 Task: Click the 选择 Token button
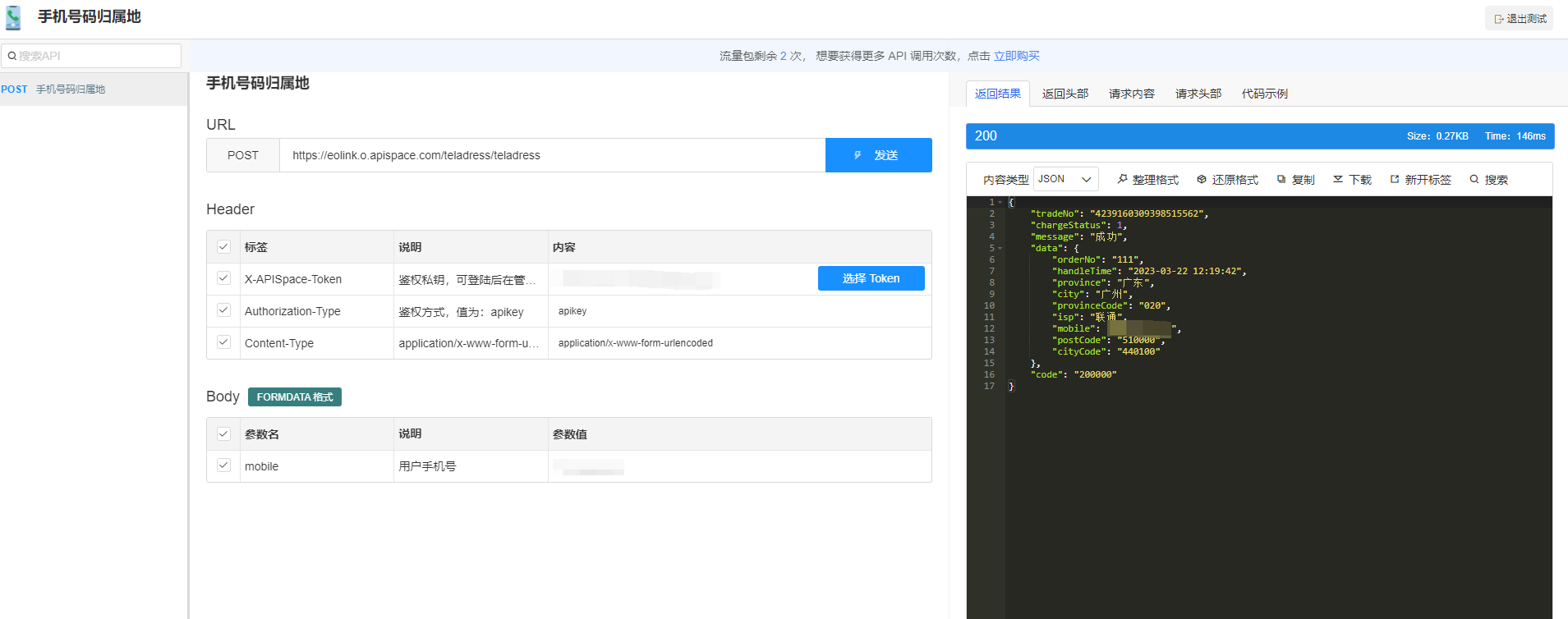pos(871,278)
